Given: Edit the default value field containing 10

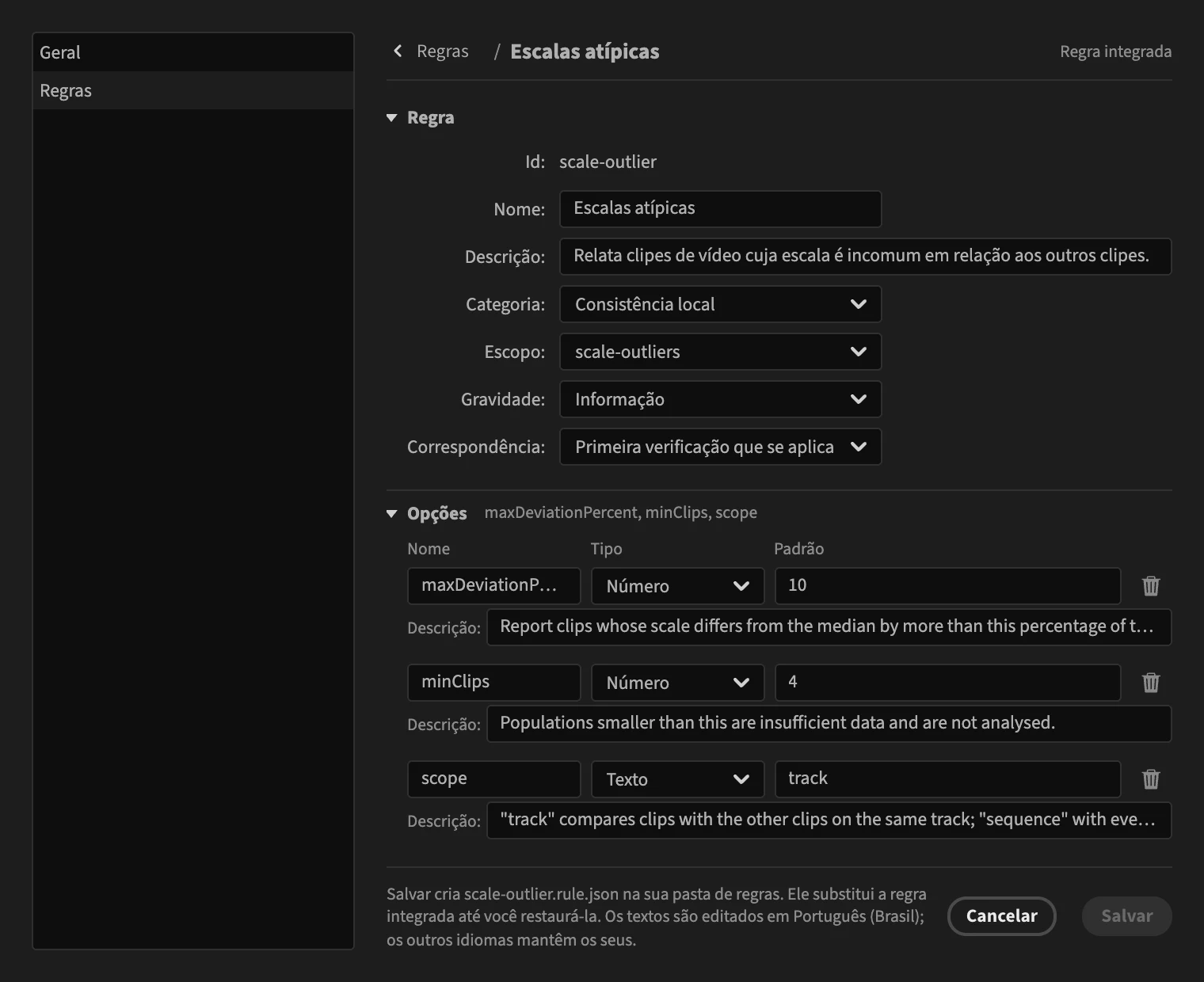Looking at the screenshot, I should [x=947, y=586].
